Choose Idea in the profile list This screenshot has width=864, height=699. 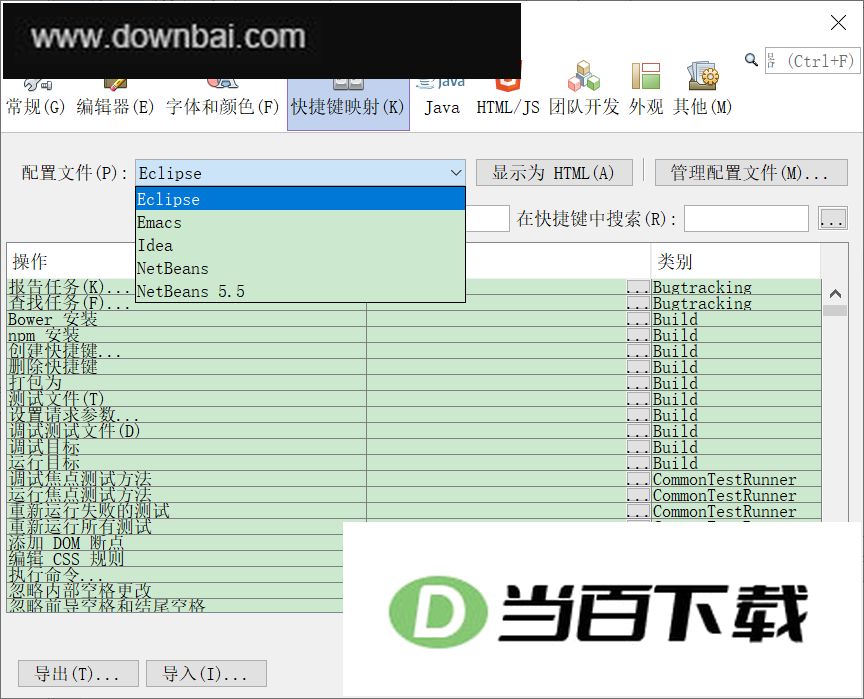pyautogui.click(x=300, y=245)
